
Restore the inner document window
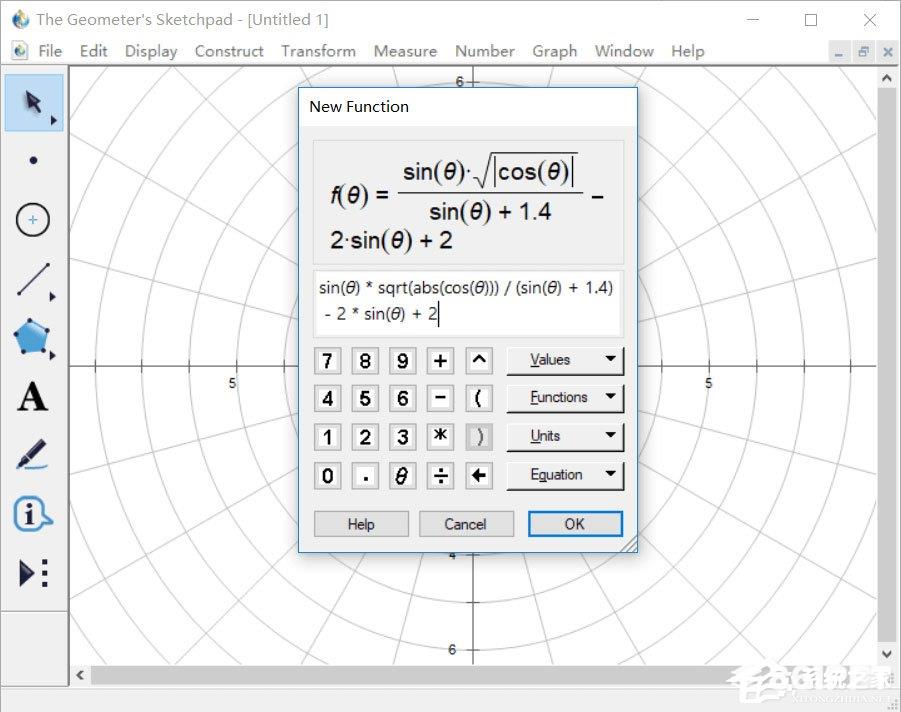pyautogui.click(x=863, y=52)
